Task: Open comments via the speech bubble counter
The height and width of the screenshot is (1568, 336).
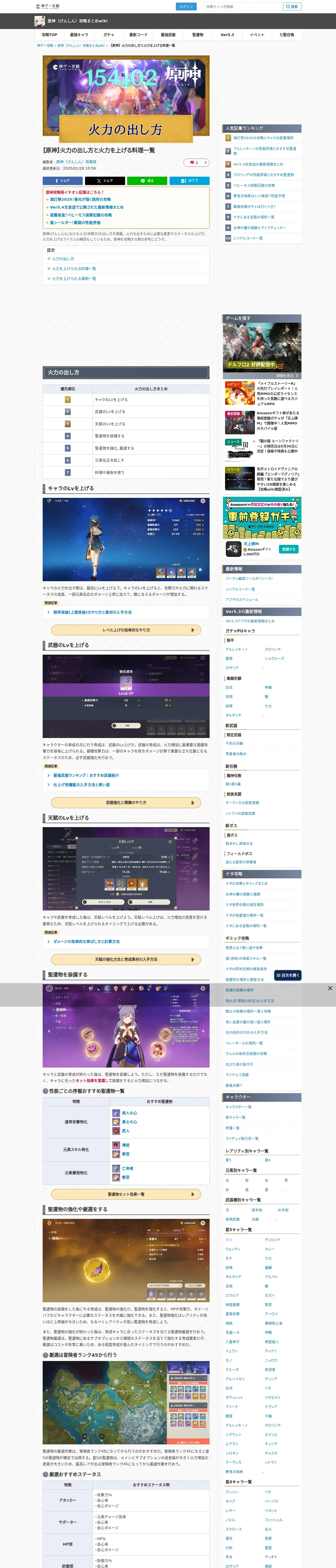Action: 196,163
